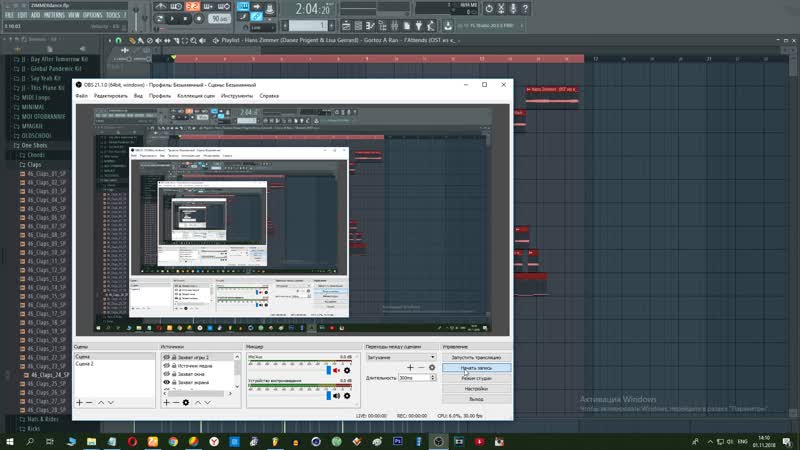Open the File menu in OBS
This screenshot has width=800, height=450.
click(81, 96)
